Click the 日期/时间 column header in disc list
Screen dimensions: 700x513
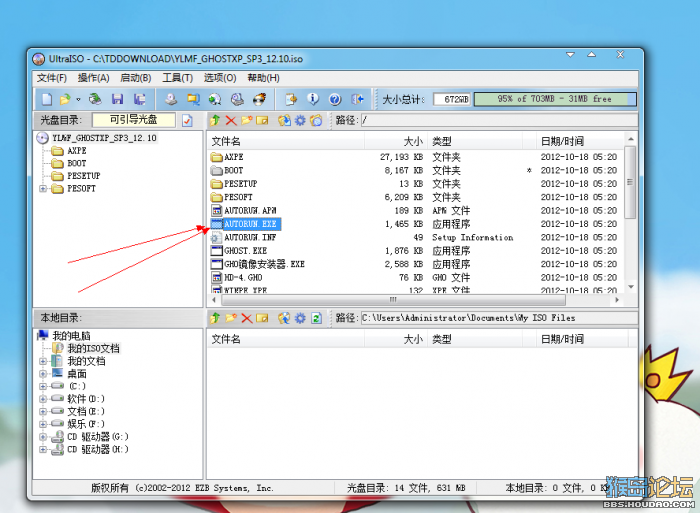point(579,142)
